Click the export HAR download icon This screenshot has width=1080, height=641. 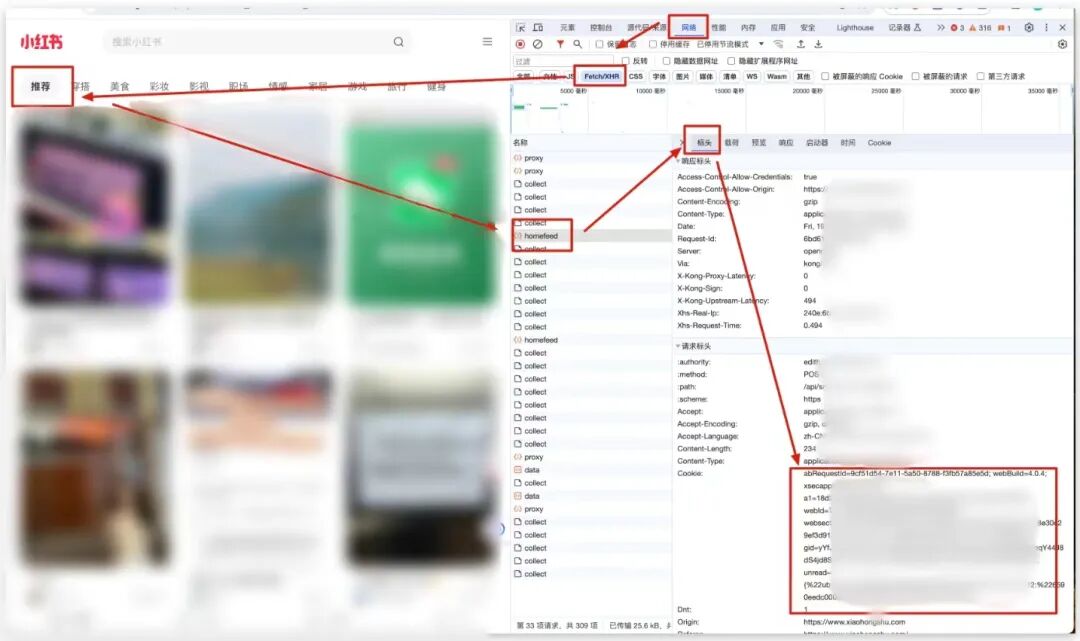click(x=818, y=44)
